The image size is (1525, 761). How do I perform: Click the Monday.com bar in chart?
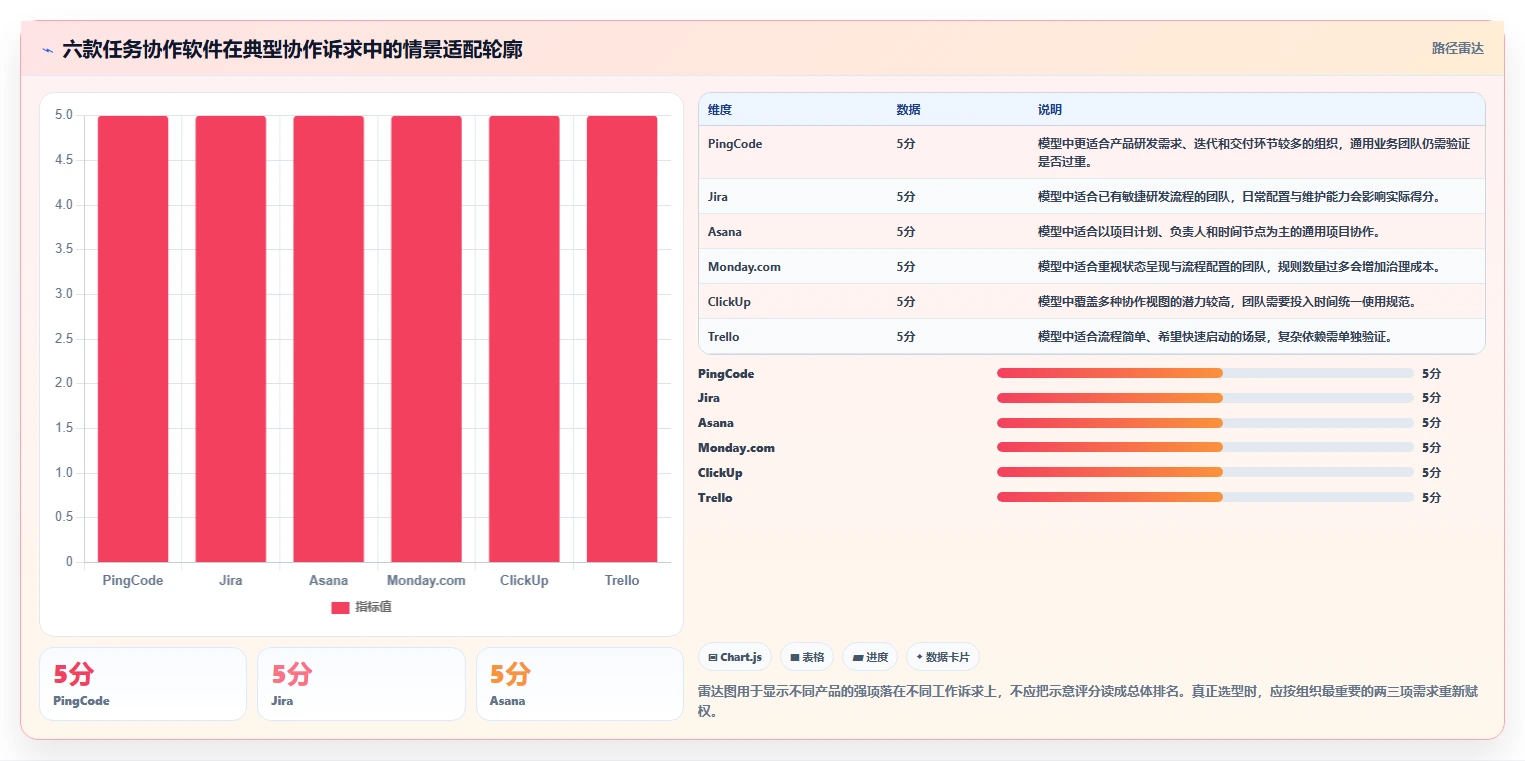[426, 339]
